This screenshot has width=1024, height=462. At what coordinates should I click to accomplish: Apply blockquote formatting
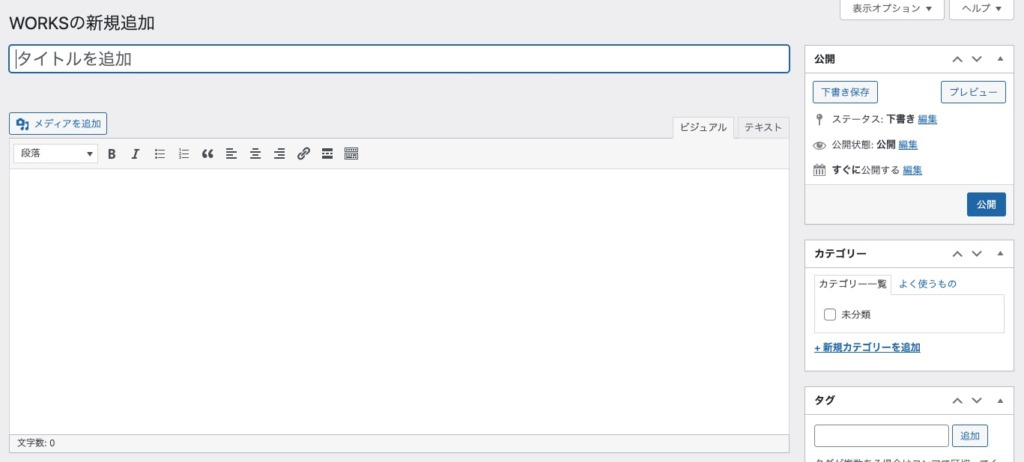click(x=208, y=154)
